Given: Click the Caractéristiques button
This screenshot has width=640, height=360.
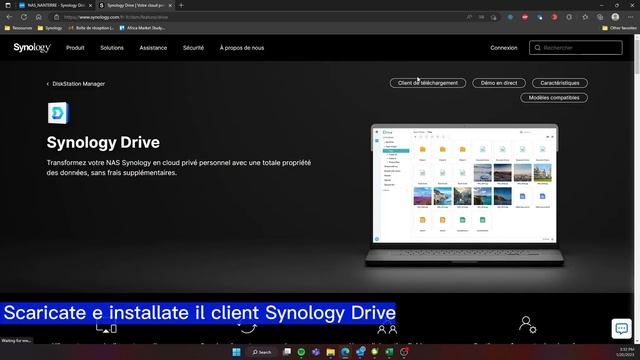Looking at the screenshot, I should coord(560,83).
